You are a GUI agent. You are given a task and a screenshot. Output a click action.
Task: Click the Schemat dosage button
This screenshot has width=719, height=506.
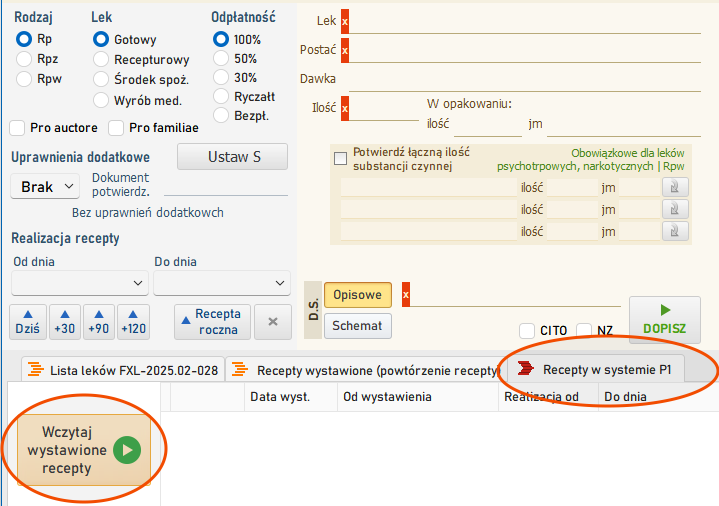358,326
